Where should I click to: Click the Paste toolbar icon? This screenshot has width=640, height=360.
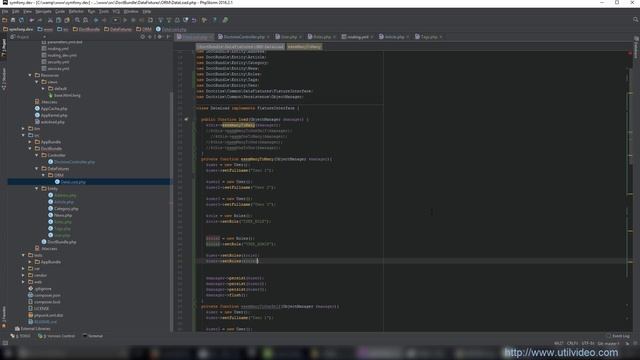point(67,20)
